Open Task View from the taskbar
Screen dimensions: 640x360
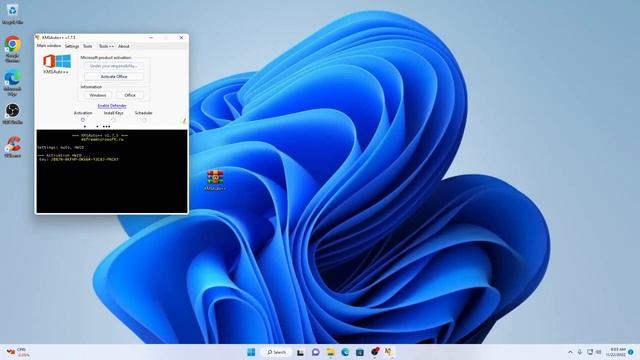(300, 352)
